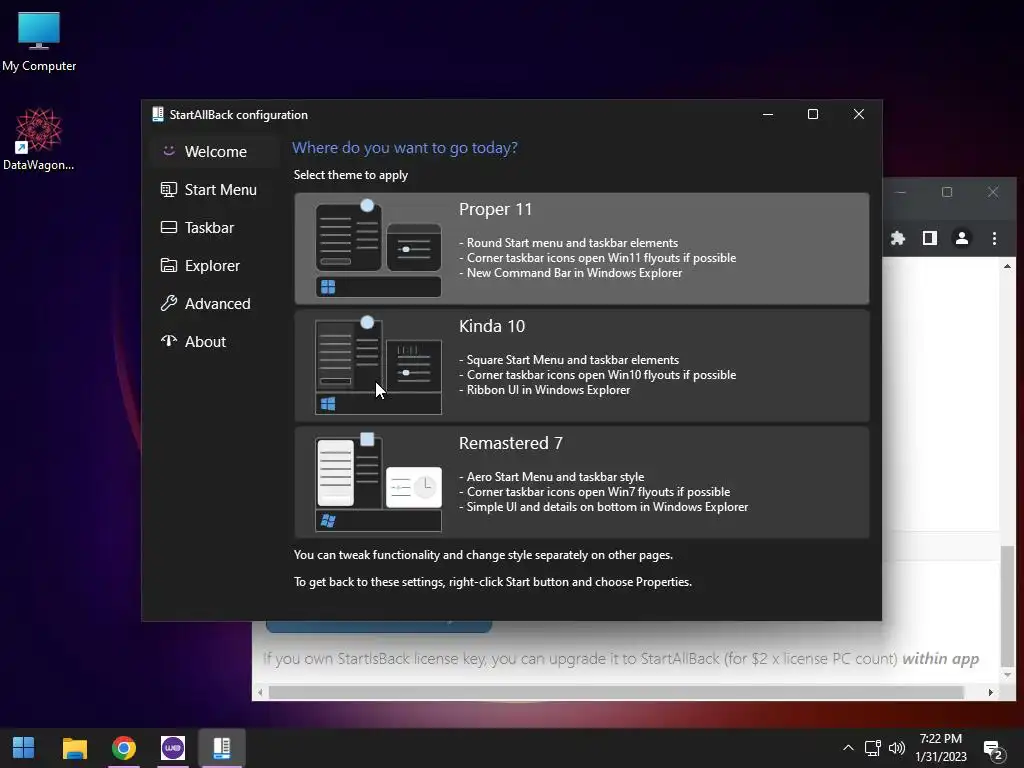Click the About umbrella icon
1024x768 pixels.
(168, 341)
